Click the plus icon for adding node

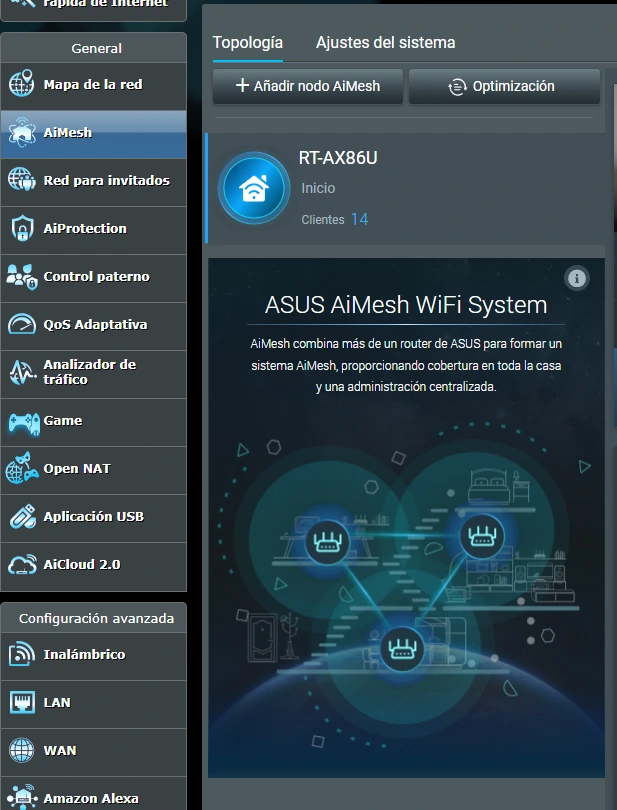point(242,85)
